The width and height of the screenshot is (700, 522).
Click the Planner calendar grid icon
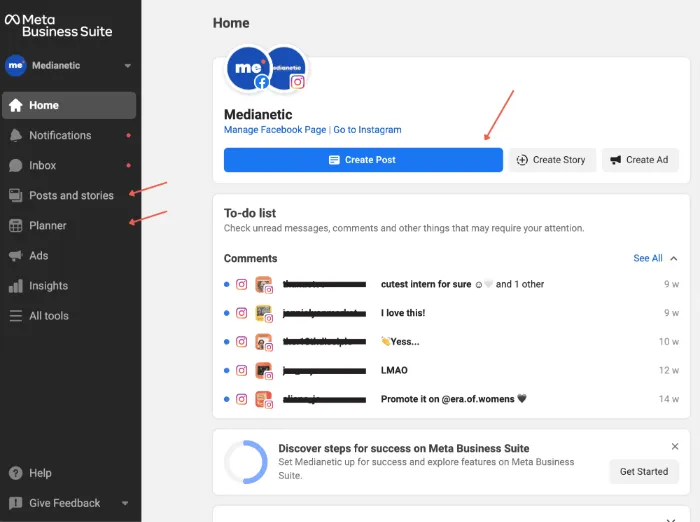pos(16,226)
